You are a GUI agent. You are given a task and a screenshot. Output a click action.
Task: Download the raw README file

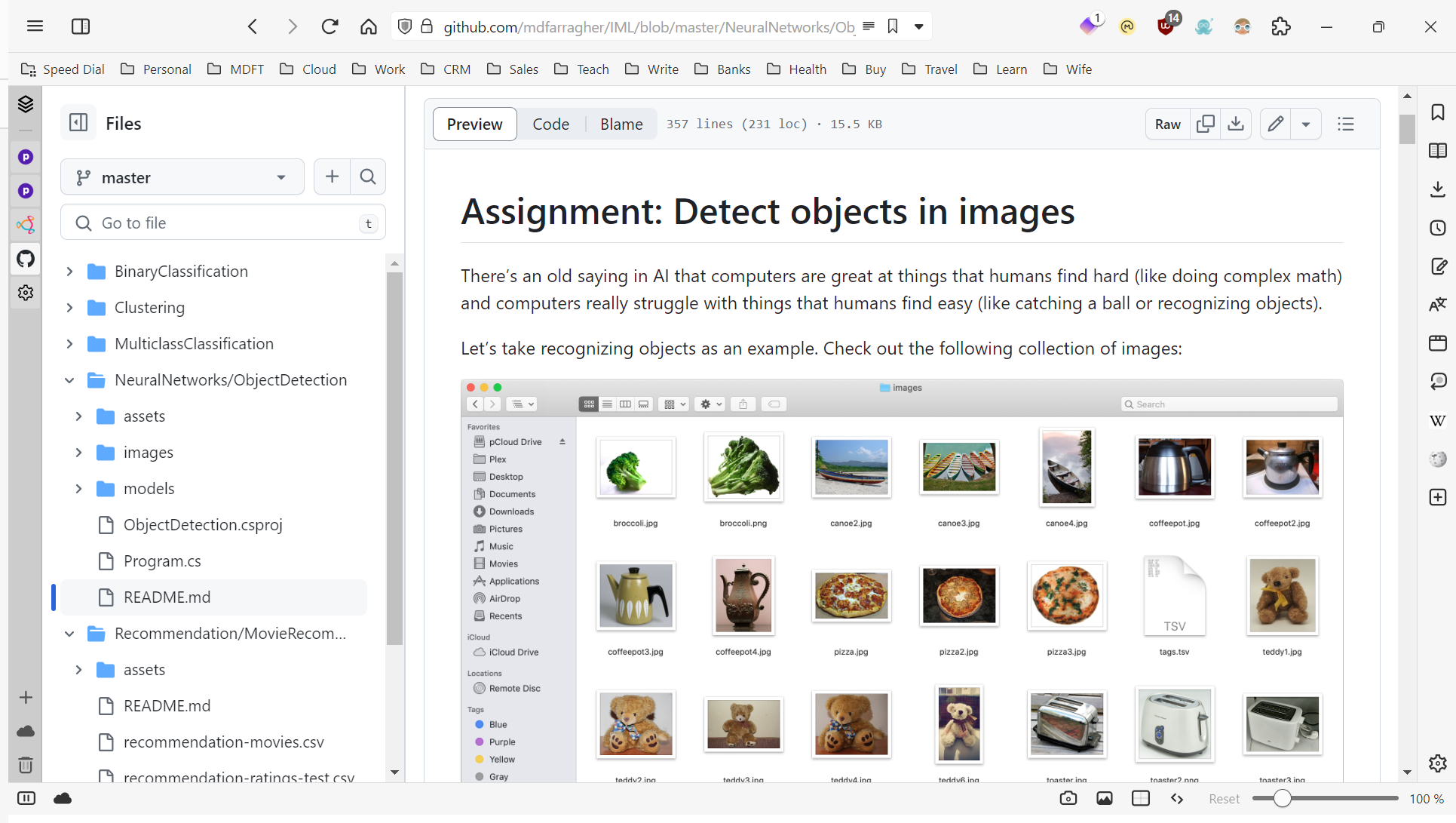pyautogui.click(x=1236, y=124)
